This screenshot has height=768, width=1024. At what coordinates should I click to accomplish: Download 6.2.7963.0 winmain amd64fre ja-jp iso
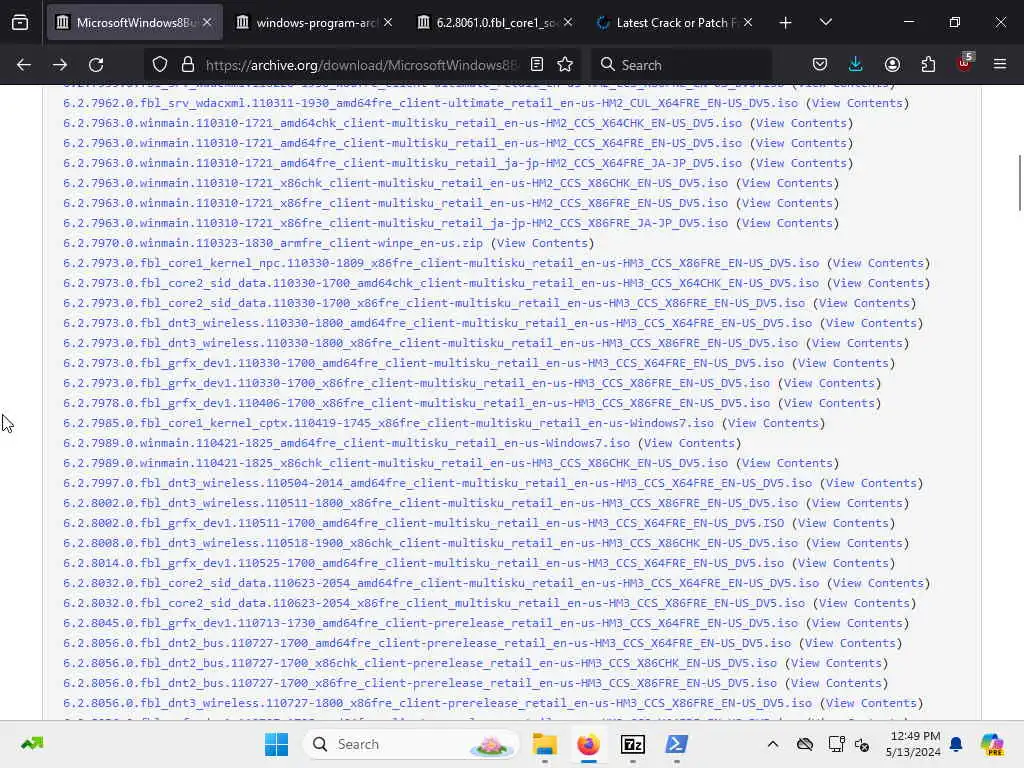point(402,163)
